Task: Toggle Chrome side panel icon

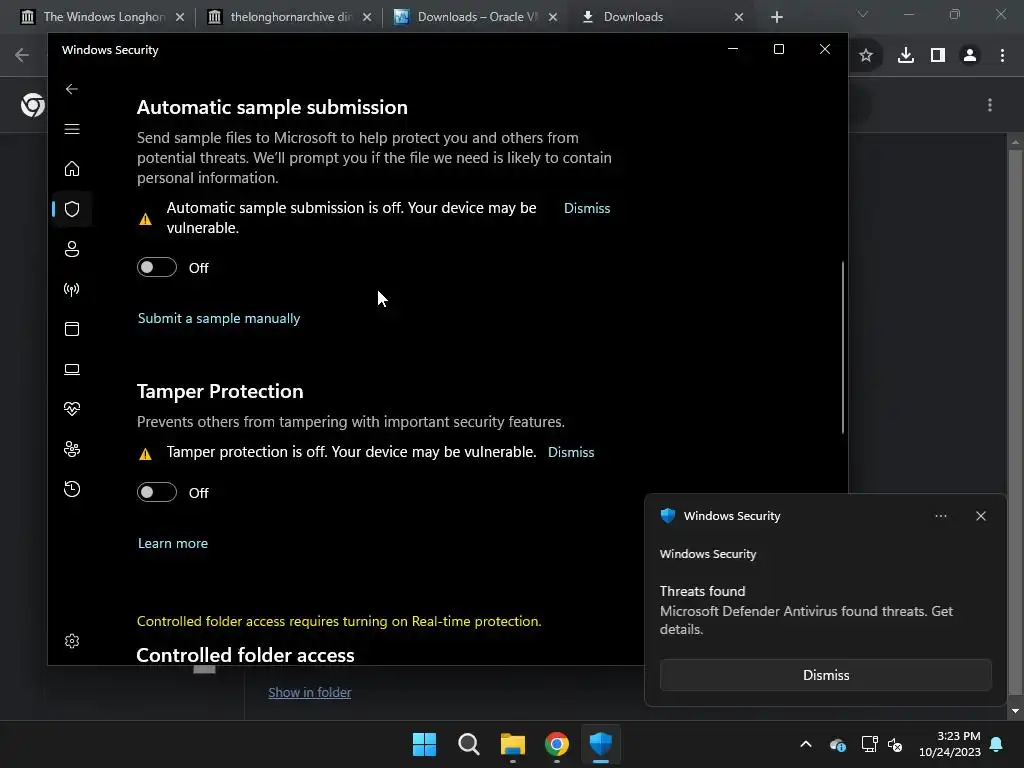Action: [938, 56]
